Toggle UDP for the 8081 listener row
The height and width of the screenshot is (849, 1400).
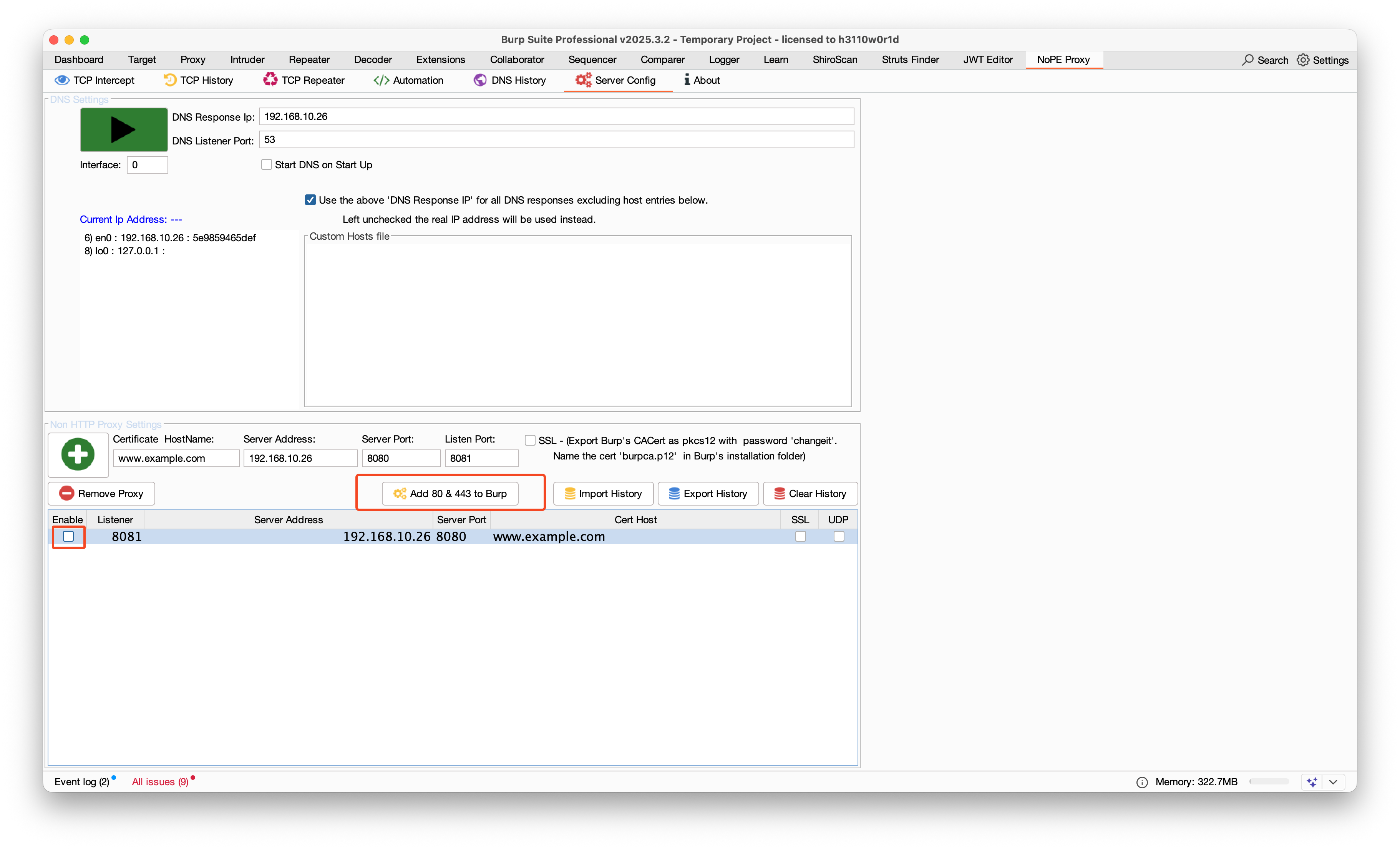coord(839,536)
